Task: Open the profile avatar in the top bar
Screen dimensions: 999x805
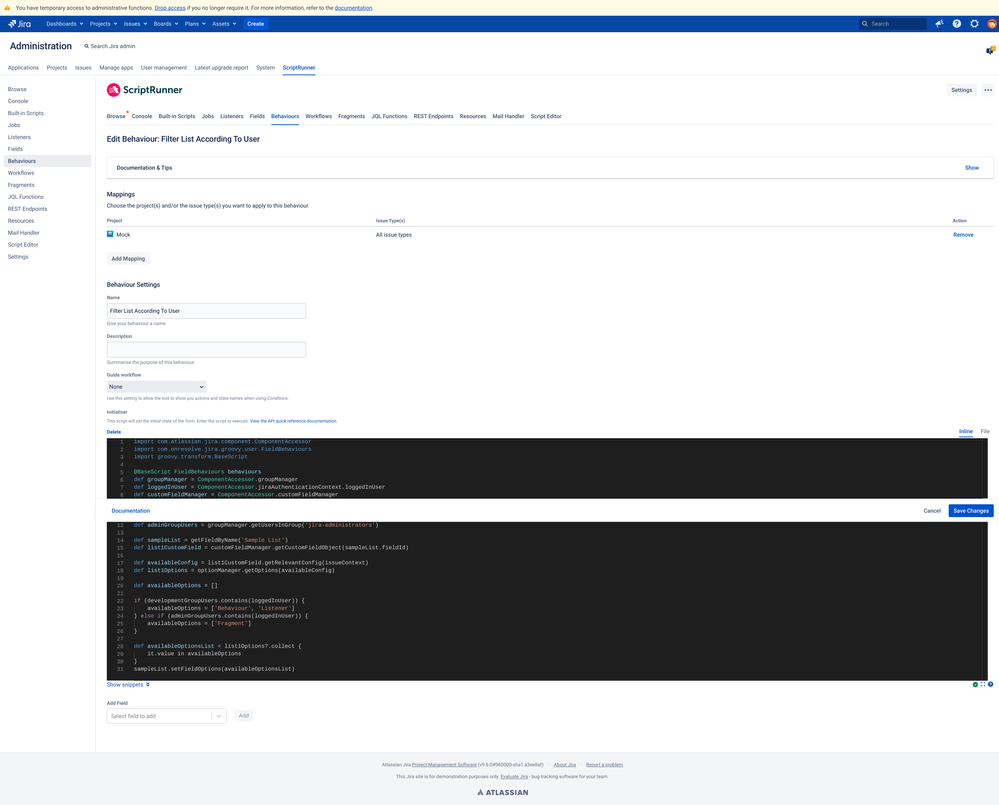Action: point(992,23)
